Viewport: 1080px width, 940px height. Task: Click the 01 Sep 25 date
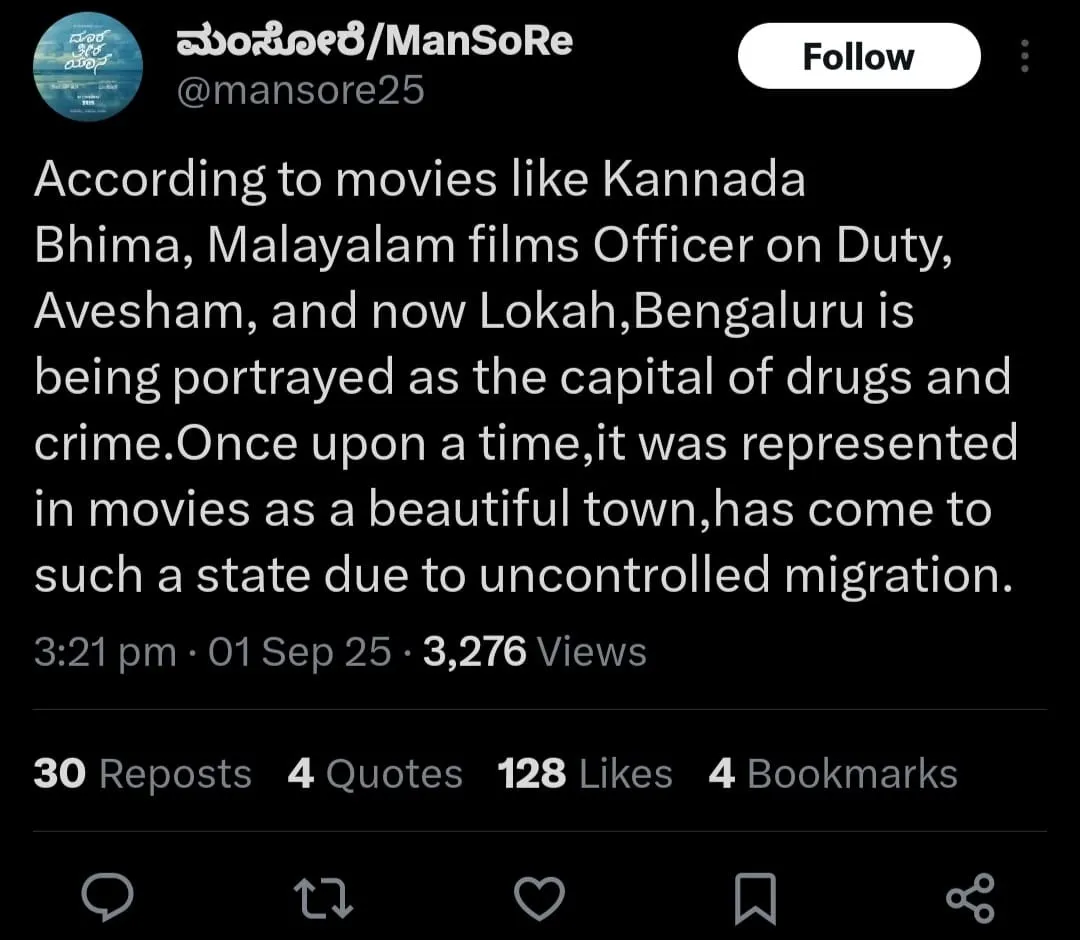coord(300,651)
